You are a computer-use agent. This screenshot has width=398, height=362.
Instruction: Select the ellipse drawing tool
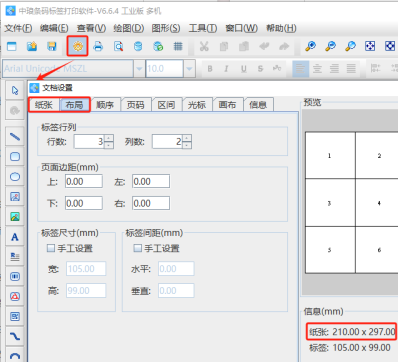15,176
